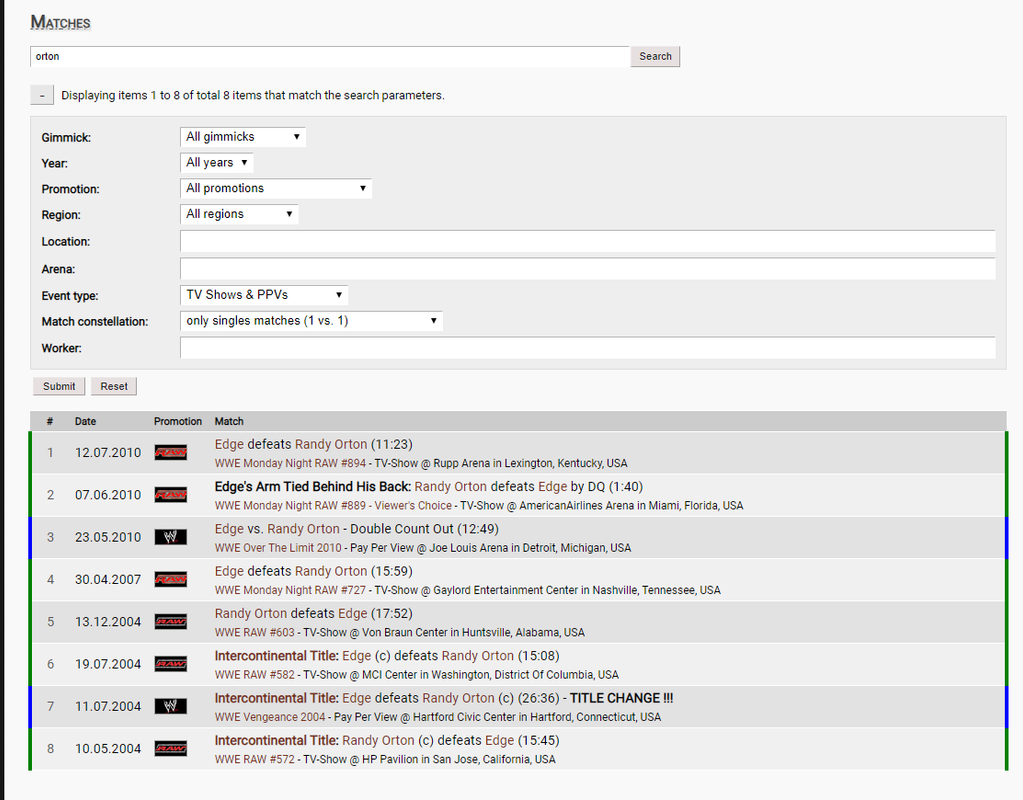The width and height of the screenshot is (1023, 800).
Task: Click RAW logo in row 10.05.2004
Action: click(170, 748)
